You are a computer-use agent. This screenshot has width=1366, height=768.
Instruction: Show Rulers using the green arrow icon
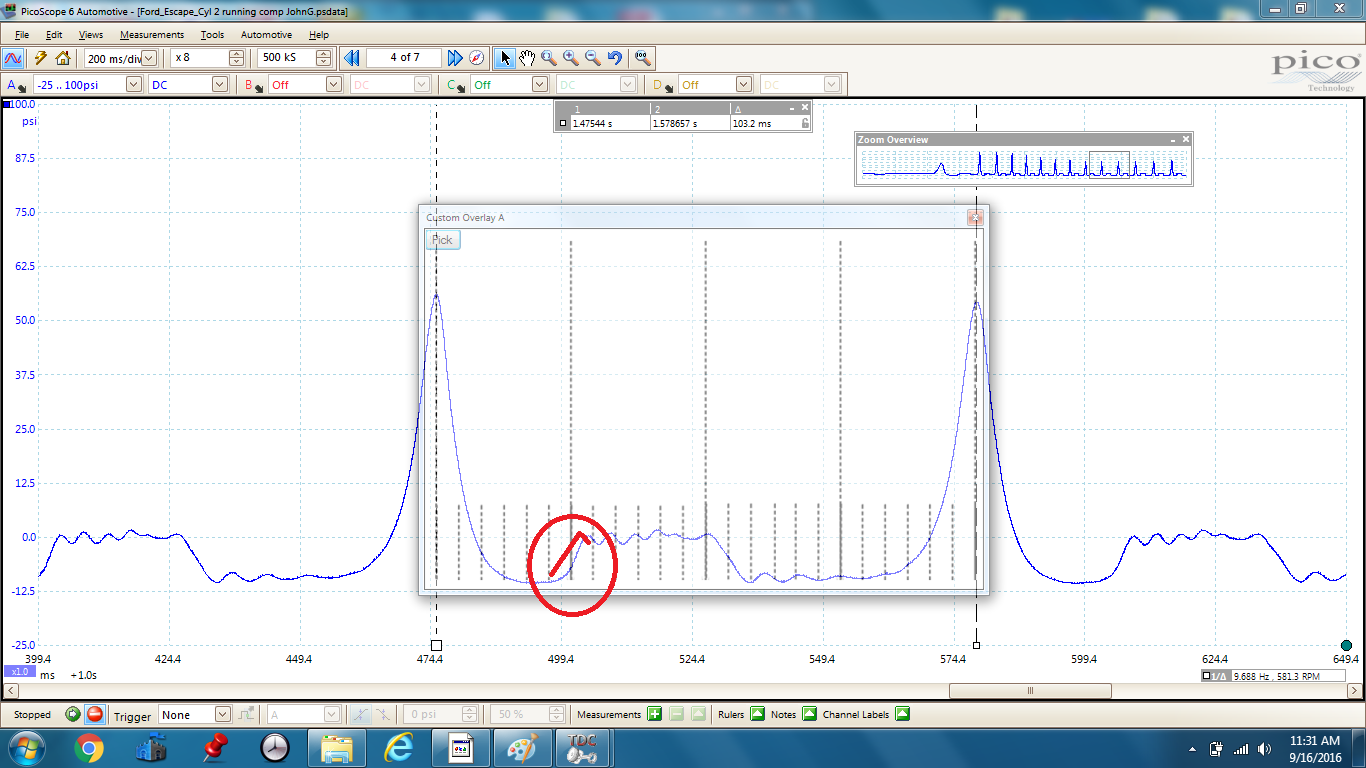tap(757, 714)
